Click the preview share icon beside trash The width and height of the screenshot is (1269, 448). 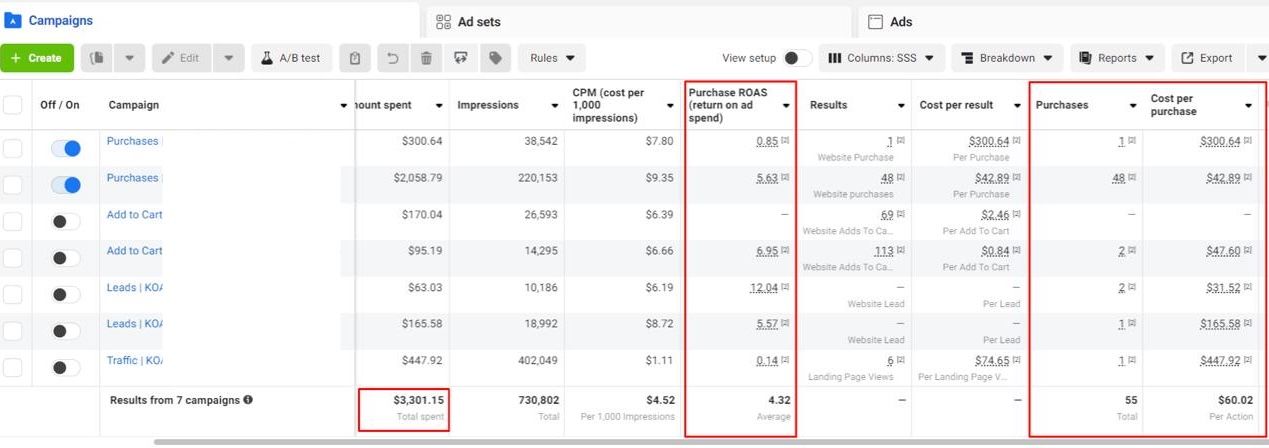pyautogui.click(x=460, y=58)
